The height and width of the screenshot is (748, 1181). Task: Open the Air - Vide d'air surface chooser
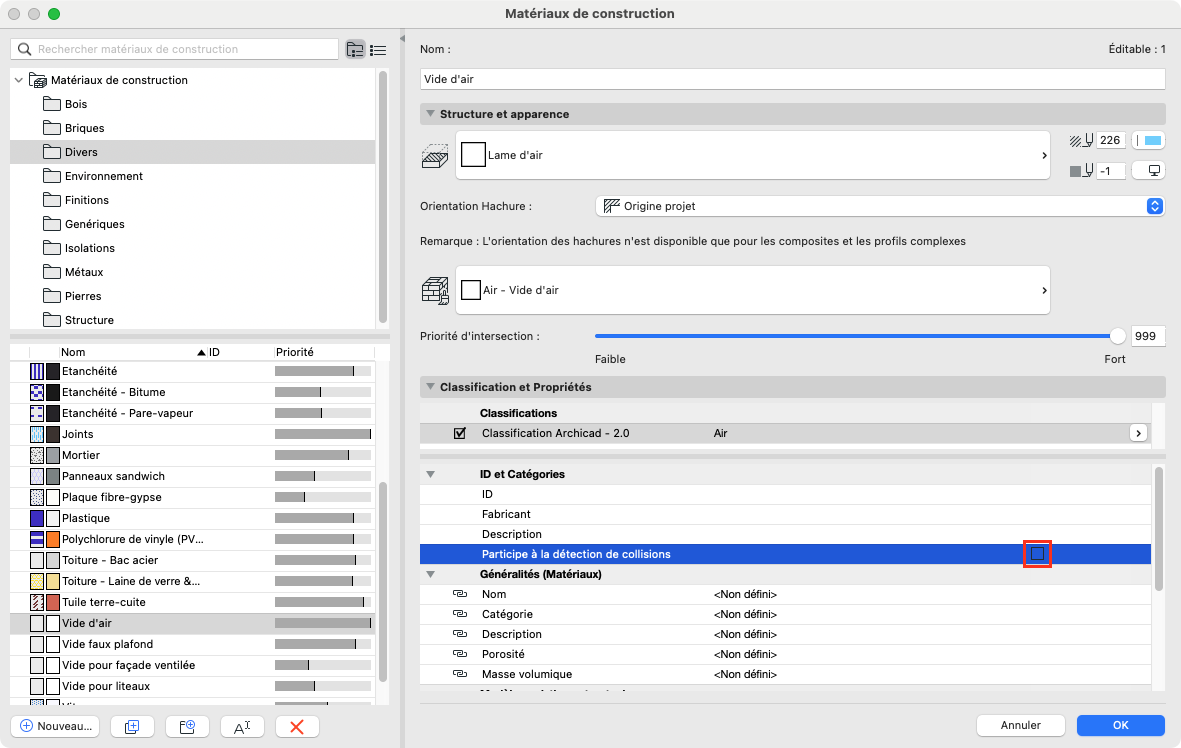[x=752, y=290]
